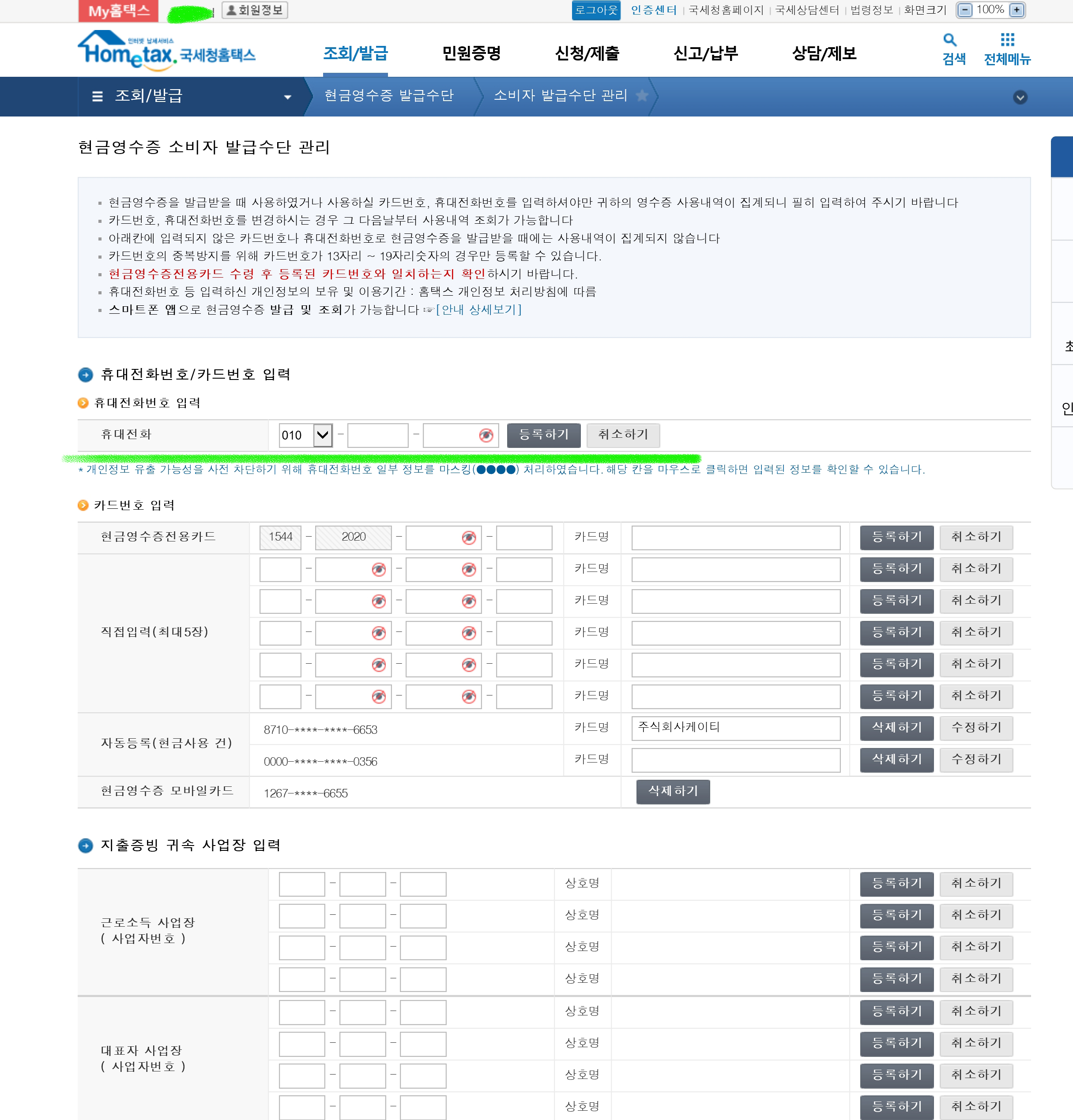Screen dimensions: 1073x1120
Task: Open the 010 phone prefix dropdown
Action: [x=322, y=436]
